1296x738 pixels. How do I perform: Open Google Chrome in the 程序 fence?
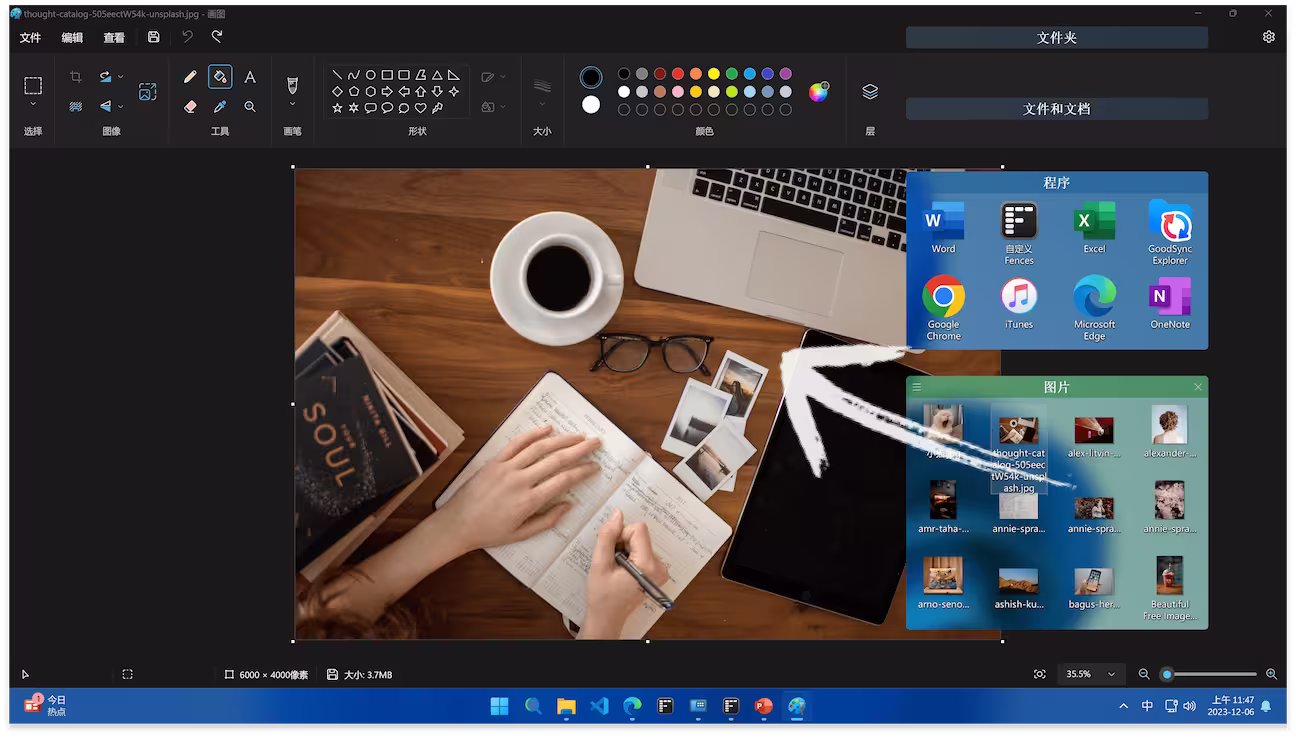pos(943,307)
